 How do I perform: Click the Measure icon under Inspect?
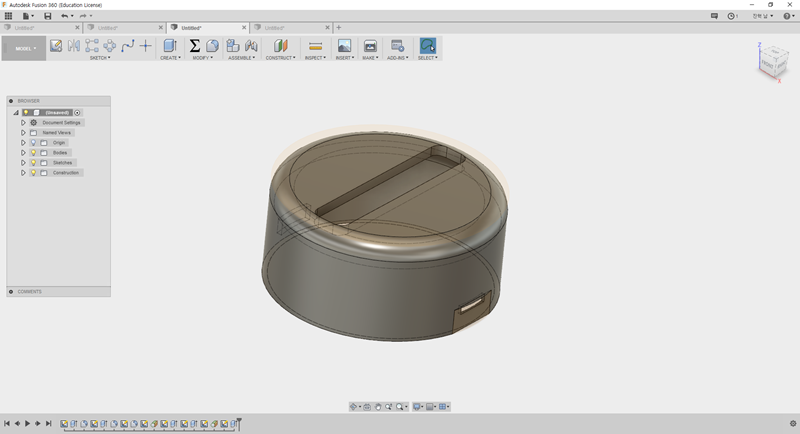[315, 46]
